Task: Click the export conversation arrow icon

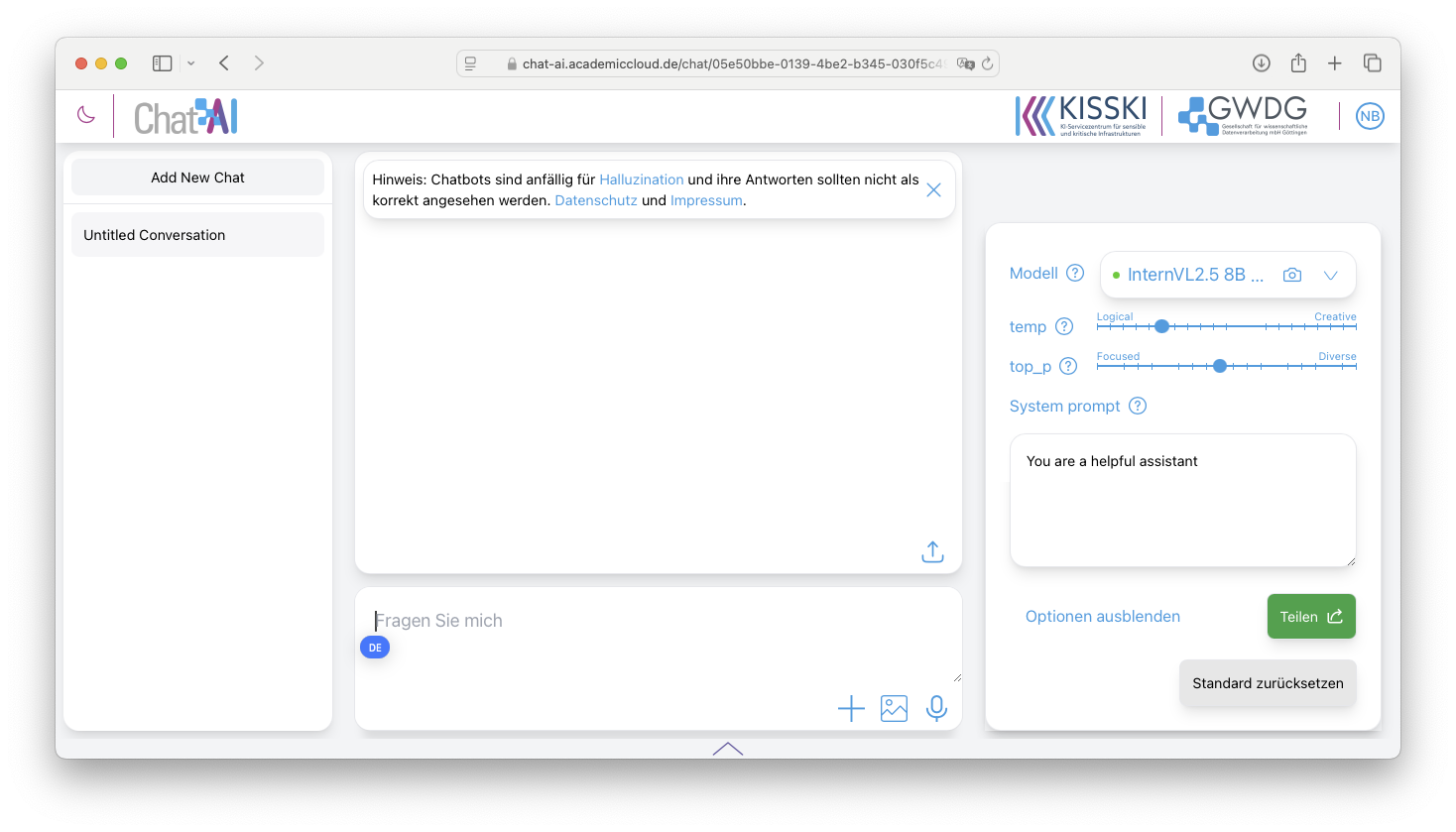Action: (932, 550)
